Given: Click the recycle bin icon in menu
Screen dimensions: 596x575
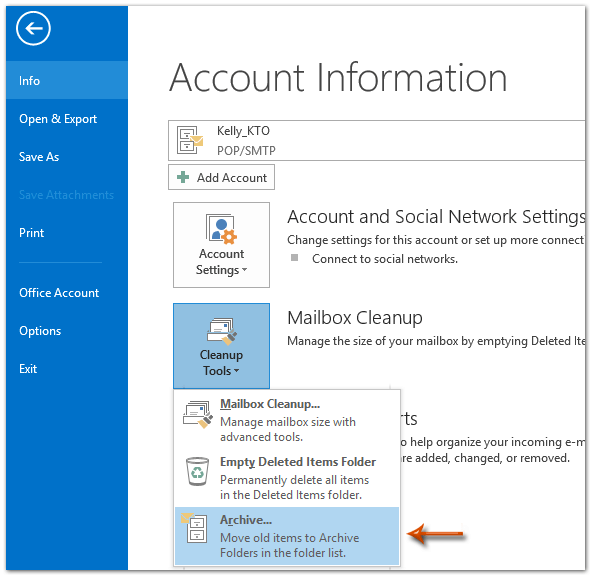Looking at the screenshot, I should [x=197, y=471].
